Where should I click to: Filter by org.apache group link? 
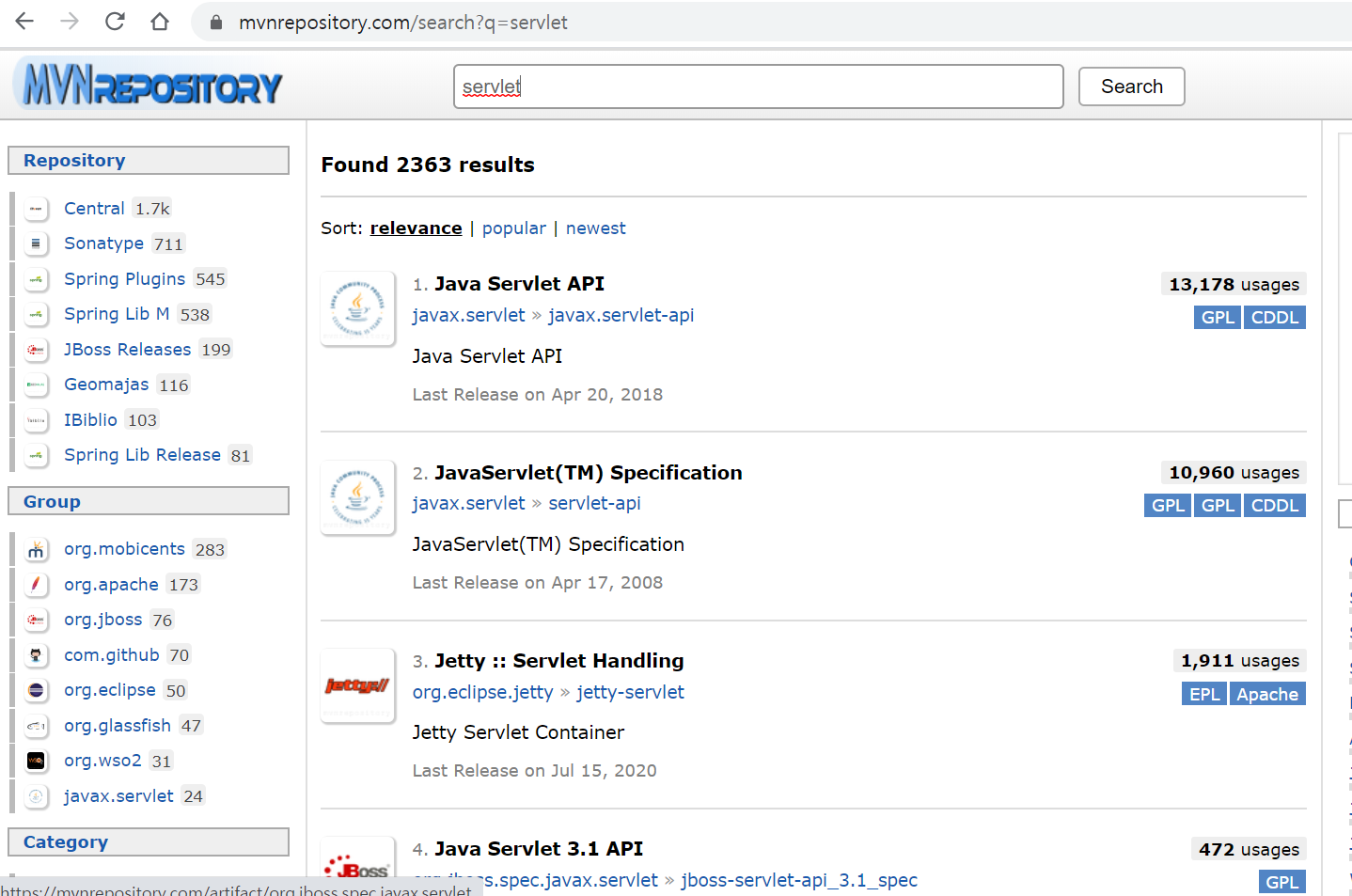pyautogui.click(x=111, y=585)
